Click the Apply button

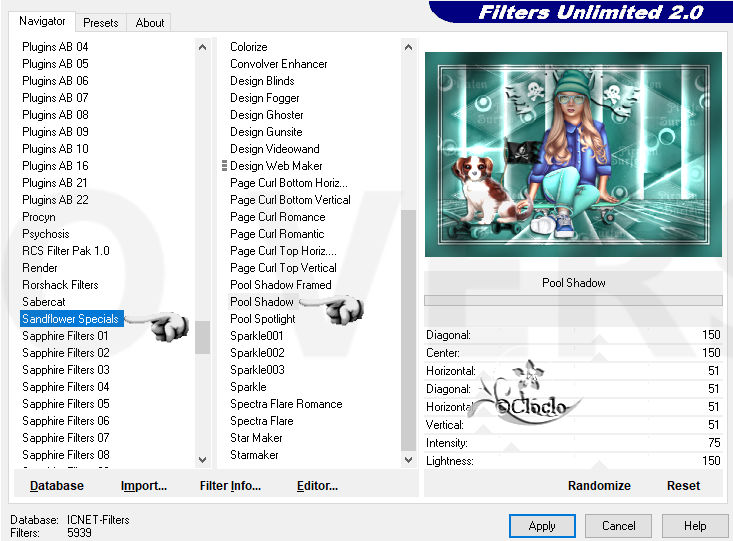coord(542,526)
